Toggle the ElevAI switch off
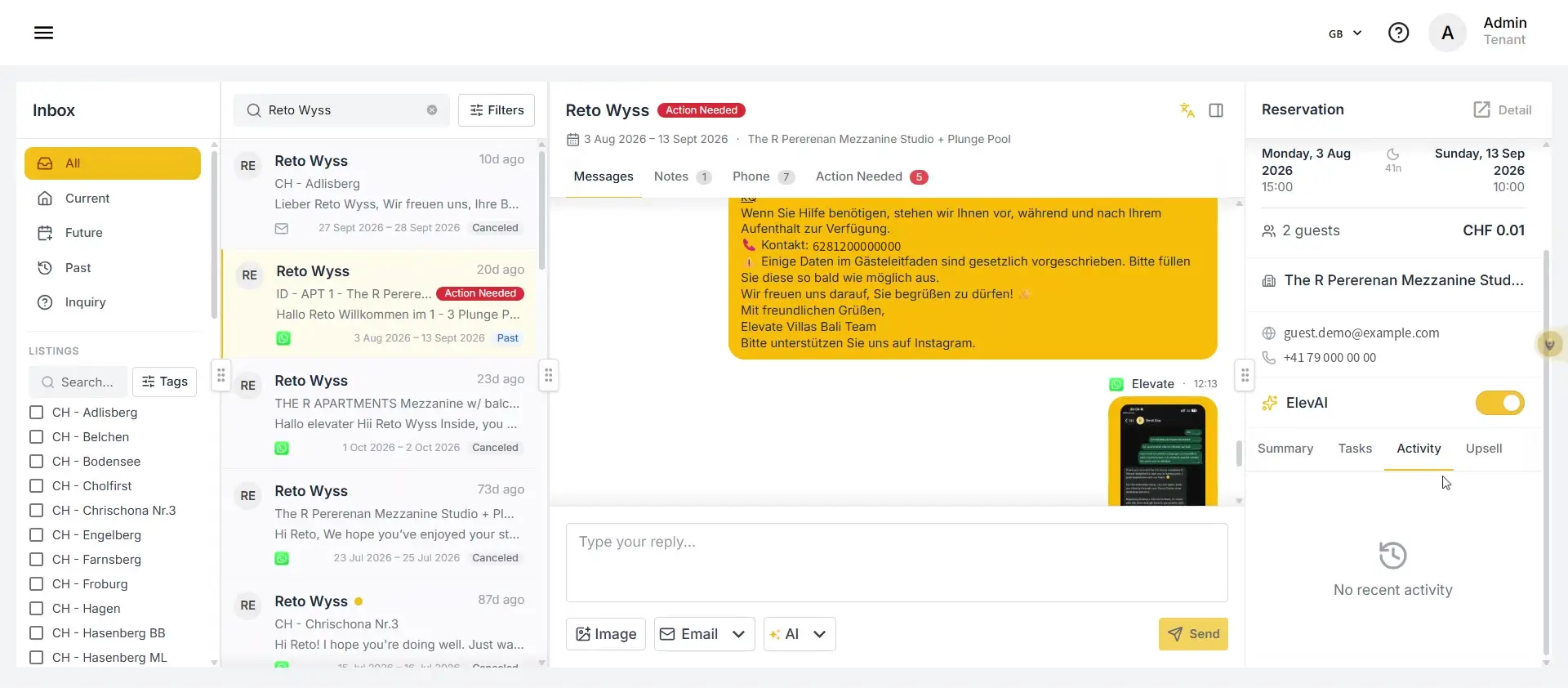The image size is (1568, 688). coord(1499,403)
